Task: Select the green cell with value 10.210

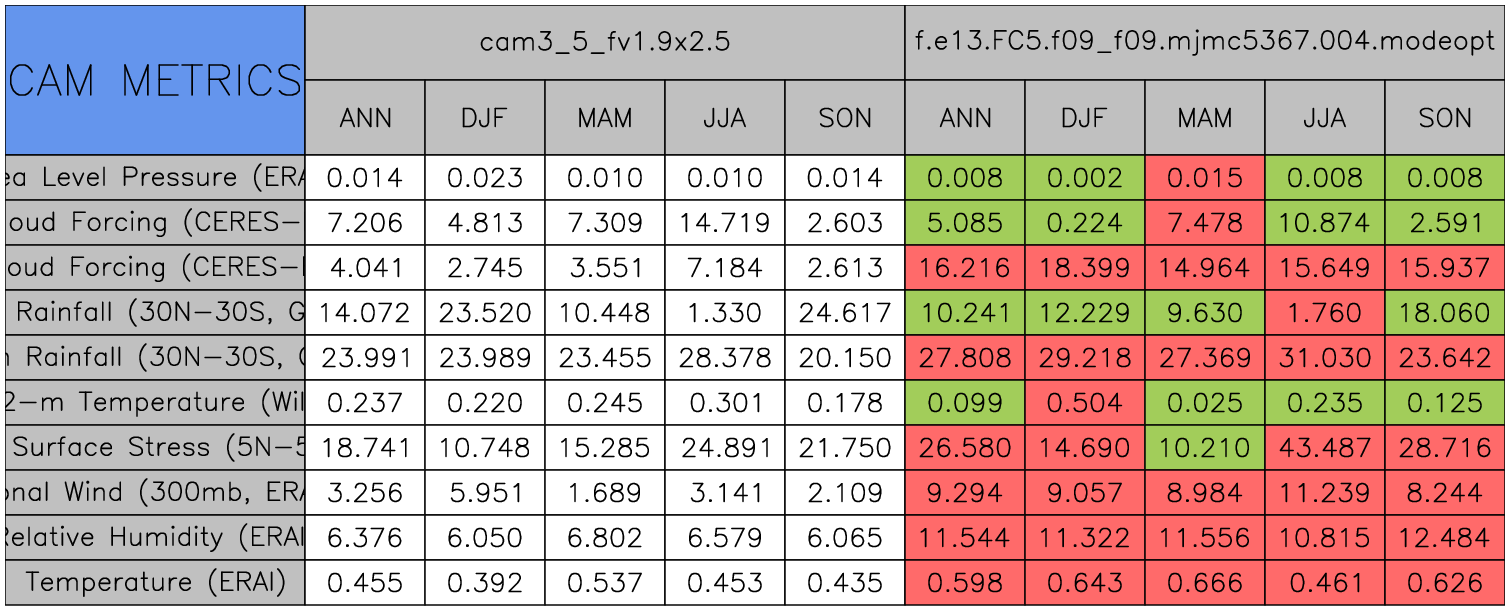Action: pyautogui.click(x=1205, y=448)
